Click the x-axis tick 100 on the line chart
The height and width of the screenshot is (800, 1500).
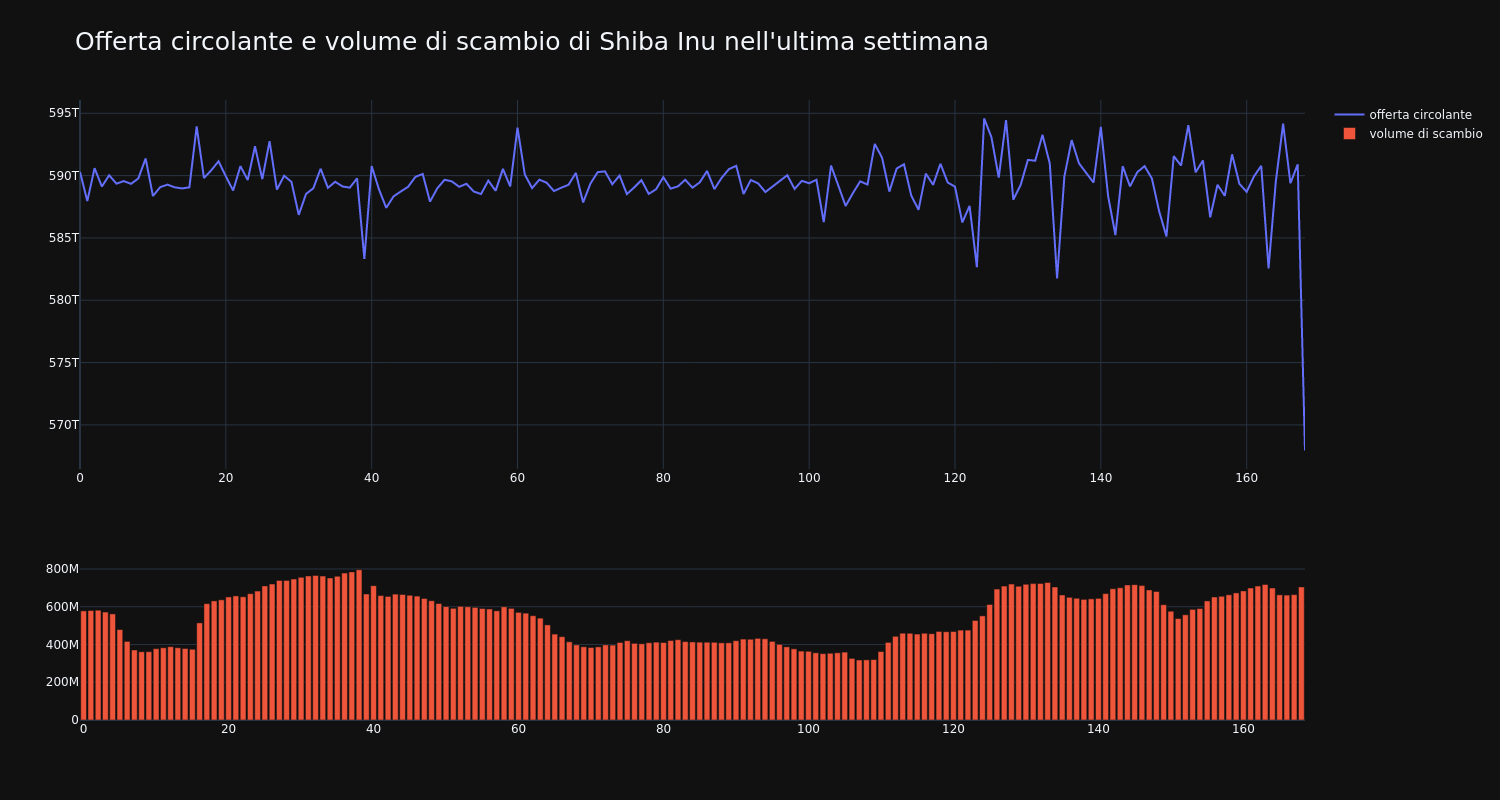tap(809, 478)
